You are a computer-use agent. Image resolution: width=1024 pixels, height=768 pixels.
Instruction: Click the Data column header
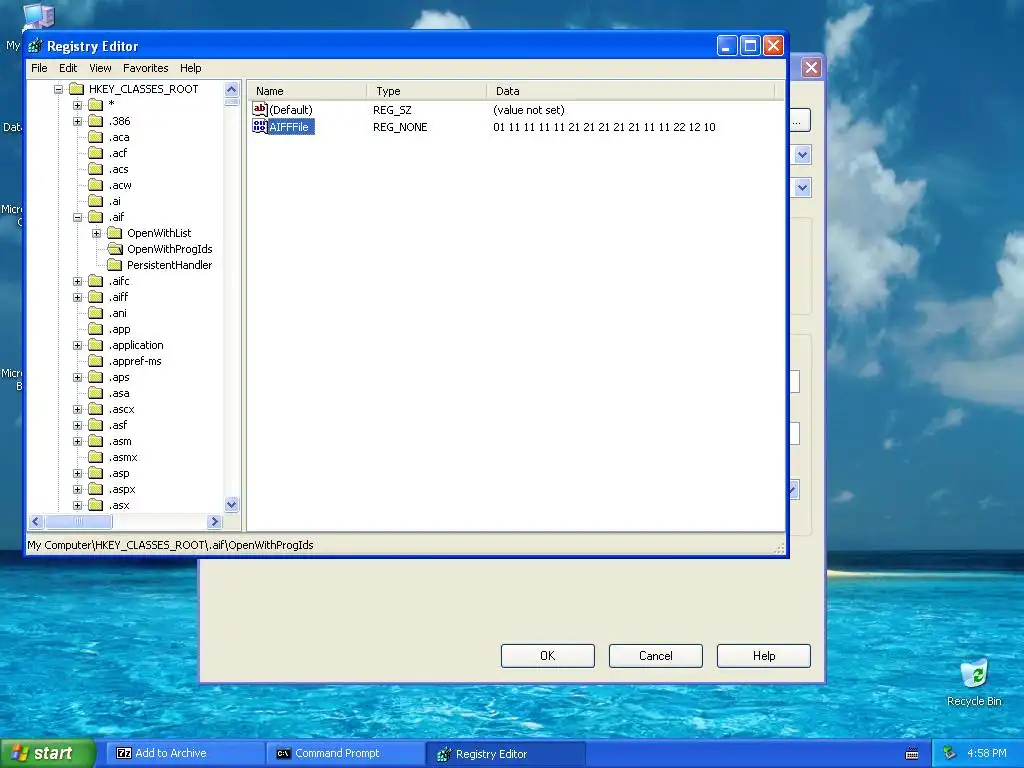click(x=631, y=91)
